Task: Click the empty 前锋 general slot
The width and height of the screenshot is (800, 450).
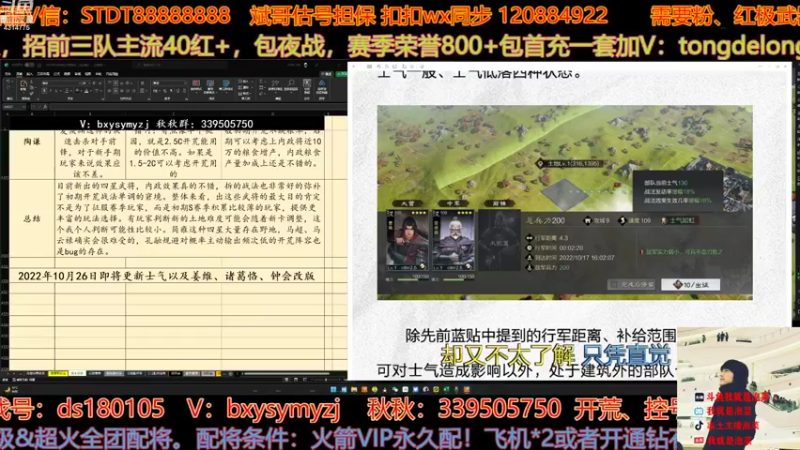Action: (498, 239)
